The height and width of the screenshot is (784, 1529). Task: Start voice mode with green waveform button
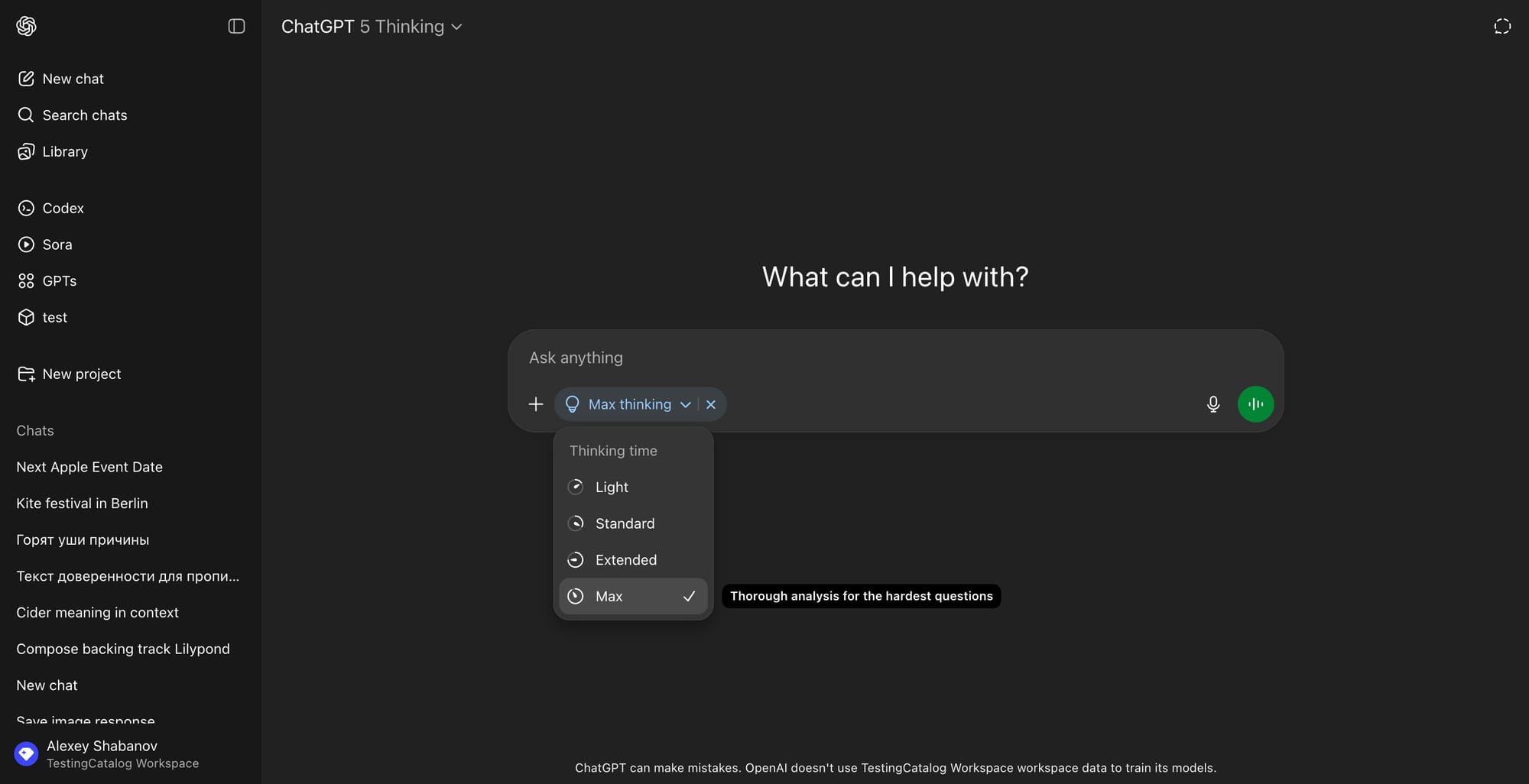(x=1255, y=404)
